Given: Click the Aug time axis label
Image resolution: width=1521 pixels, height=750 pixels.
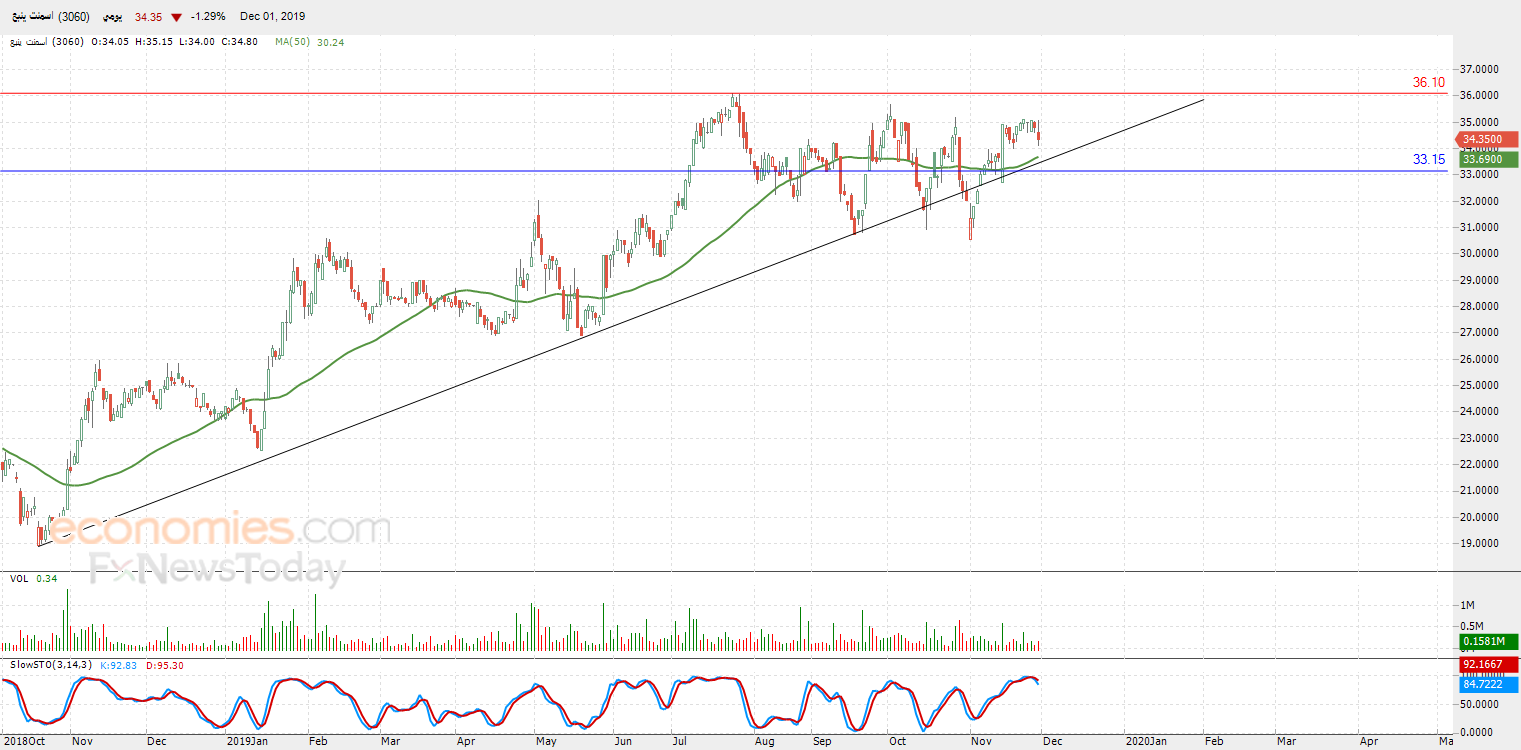Looking at the screenshot, I should click(x=765, y=741).
